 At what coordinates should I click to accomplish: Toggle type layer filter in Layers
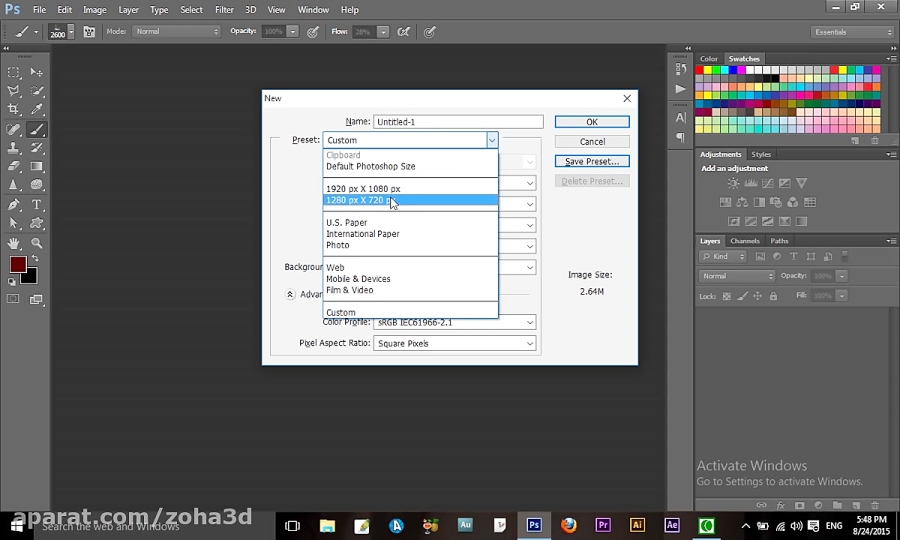pyautogui.click(x=793, y=257)
